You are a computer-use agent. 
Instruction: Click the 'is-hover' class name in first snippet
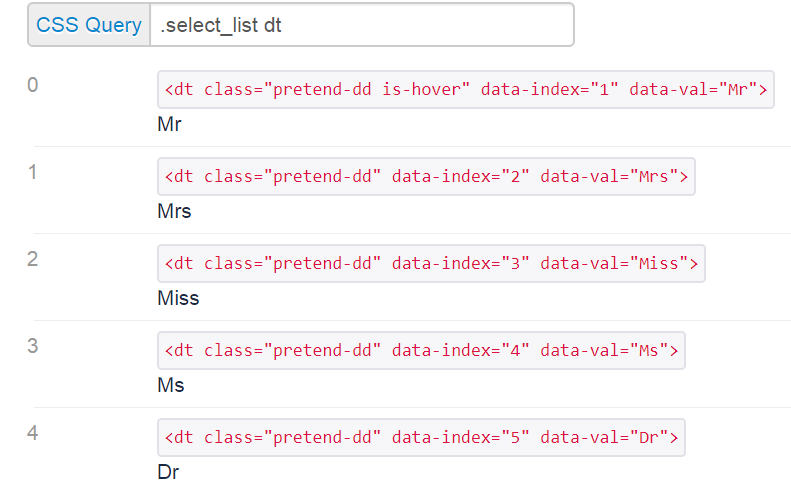(426, 90)
